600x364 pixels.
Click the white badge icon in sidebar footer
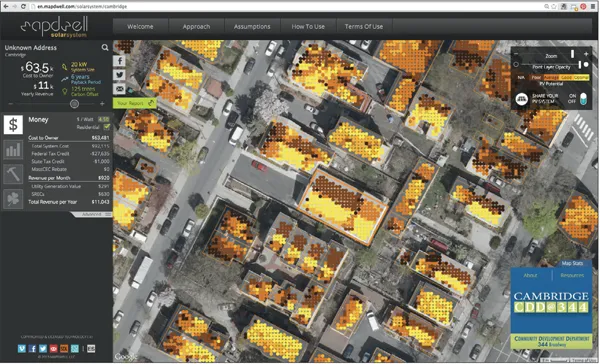click(x=91, y=348)
